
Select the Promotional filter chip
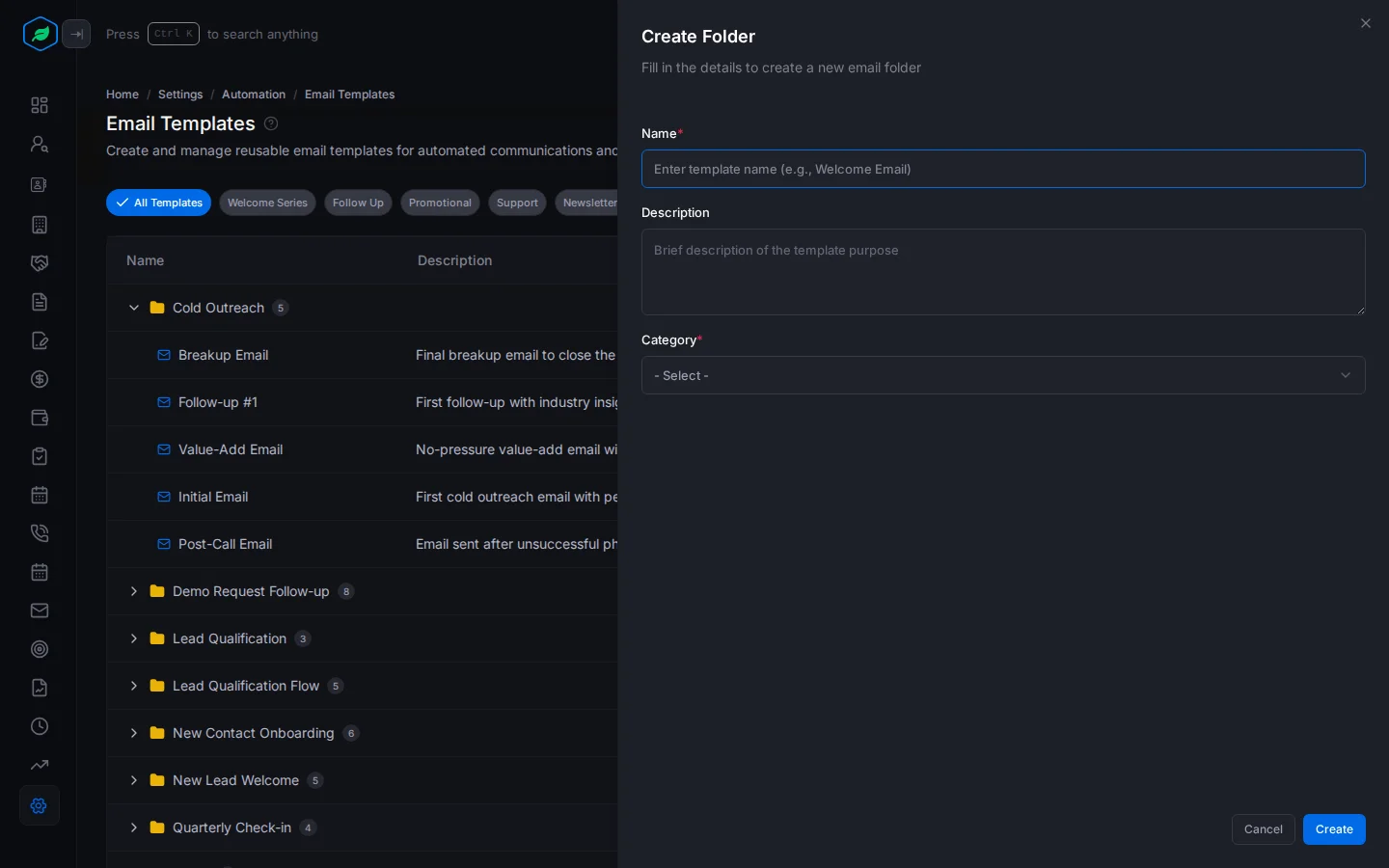(440, 203)
